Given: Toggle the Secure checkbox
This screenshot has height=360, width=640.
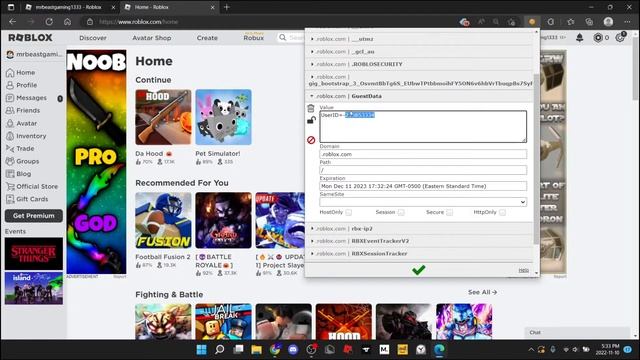Looking at the screenshot, I should click(x=449, y=212).
